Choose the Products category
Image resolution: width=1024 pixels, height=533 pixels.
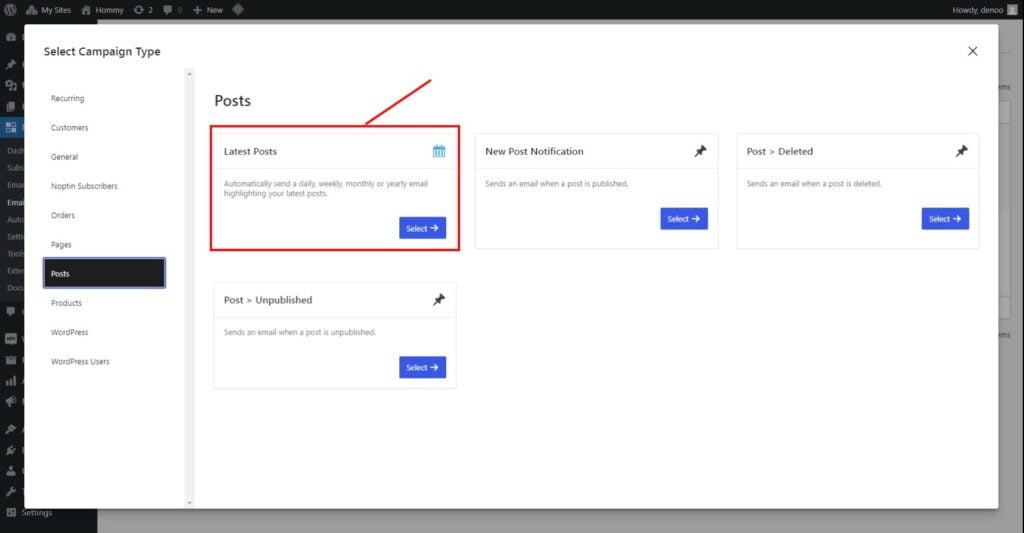(x=67, y=303)
